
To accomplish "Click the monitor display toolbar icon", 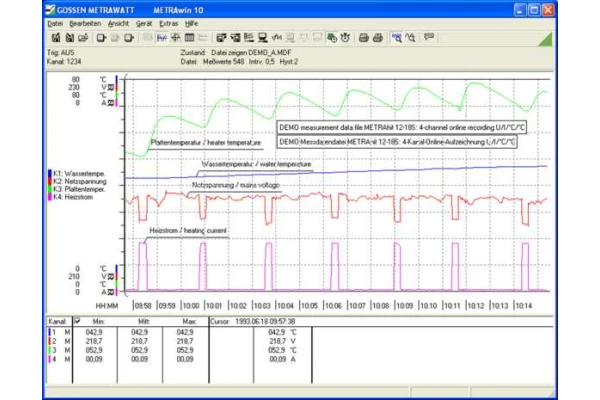I will click(x=262, y=38).
